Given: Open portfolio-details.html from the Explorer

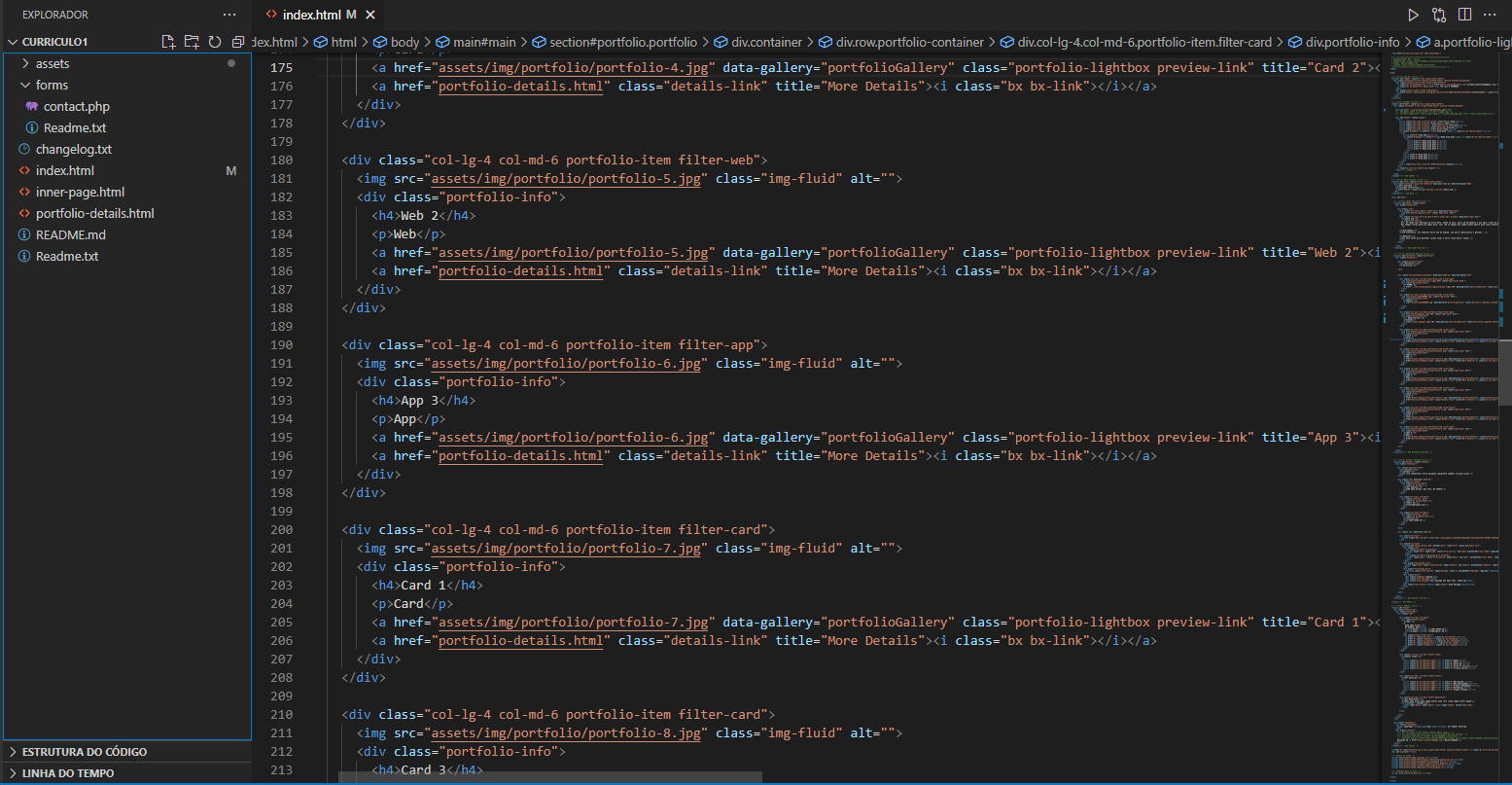Looking at the screenshot, I should point(94,213).
